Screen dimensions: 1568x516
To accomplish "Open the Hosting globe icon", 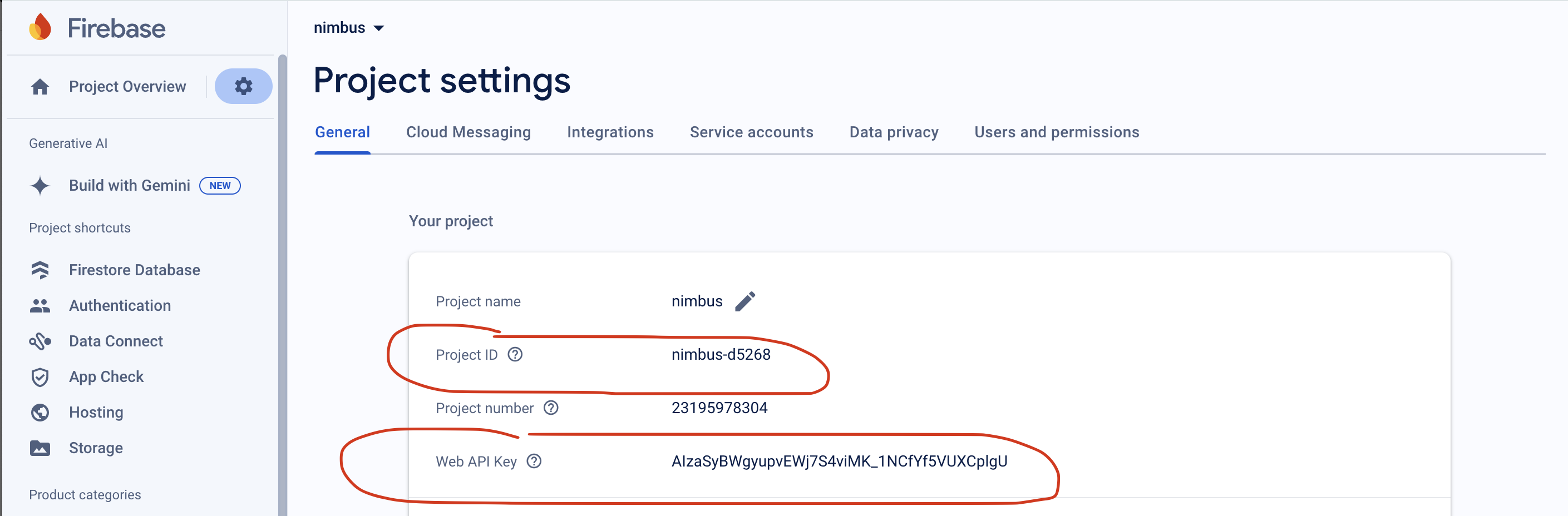I will pyautogui.click(x=40, y=412).
